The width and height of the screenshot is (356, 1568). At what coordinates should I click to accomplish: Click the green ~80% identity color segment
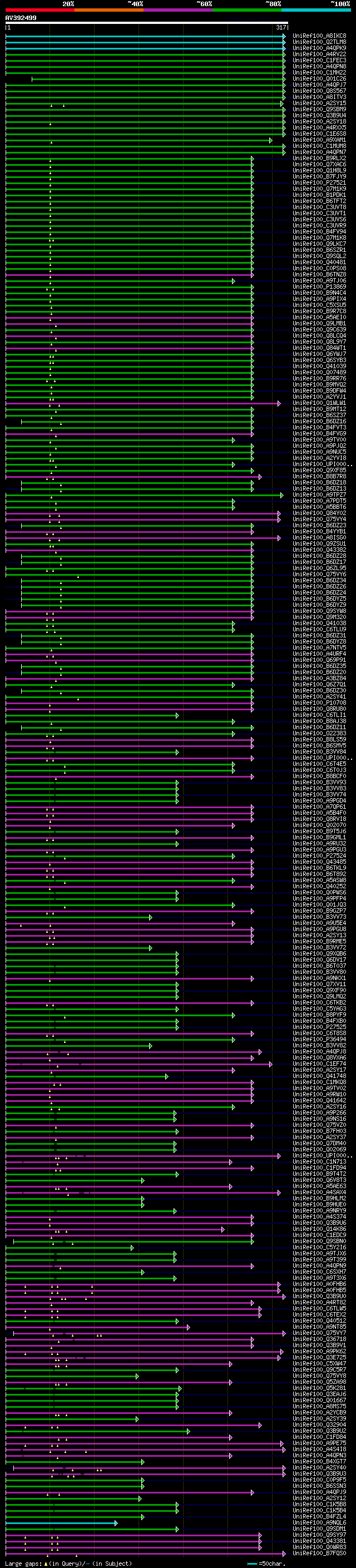point(247,10)
